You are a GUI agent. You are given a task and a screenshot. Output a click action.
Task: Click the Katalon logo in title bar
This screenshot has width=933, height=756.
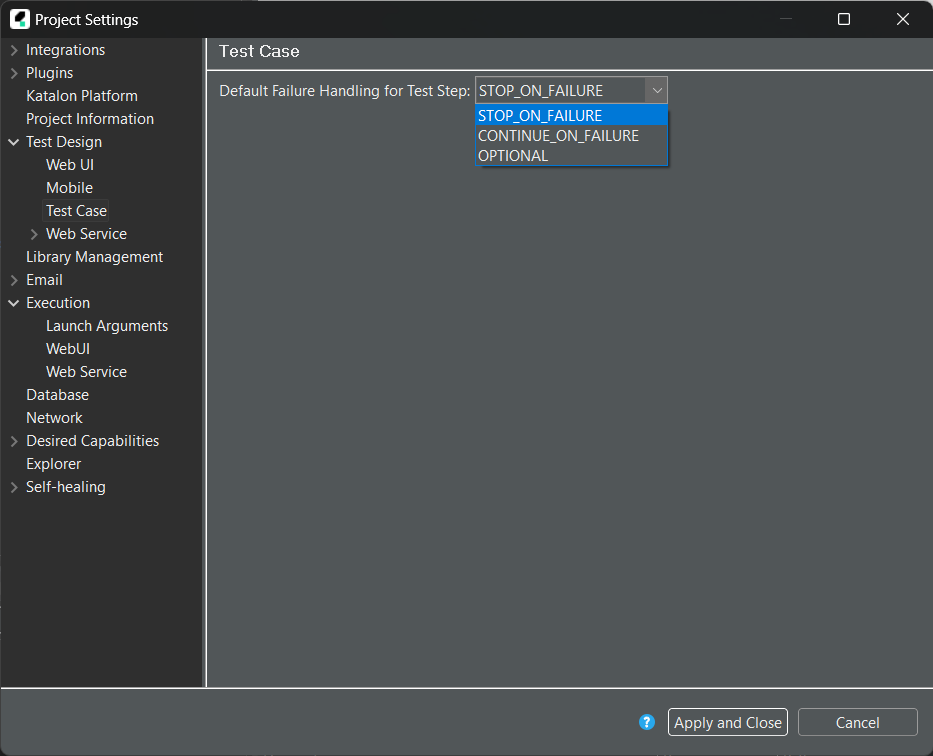[20, 19]
